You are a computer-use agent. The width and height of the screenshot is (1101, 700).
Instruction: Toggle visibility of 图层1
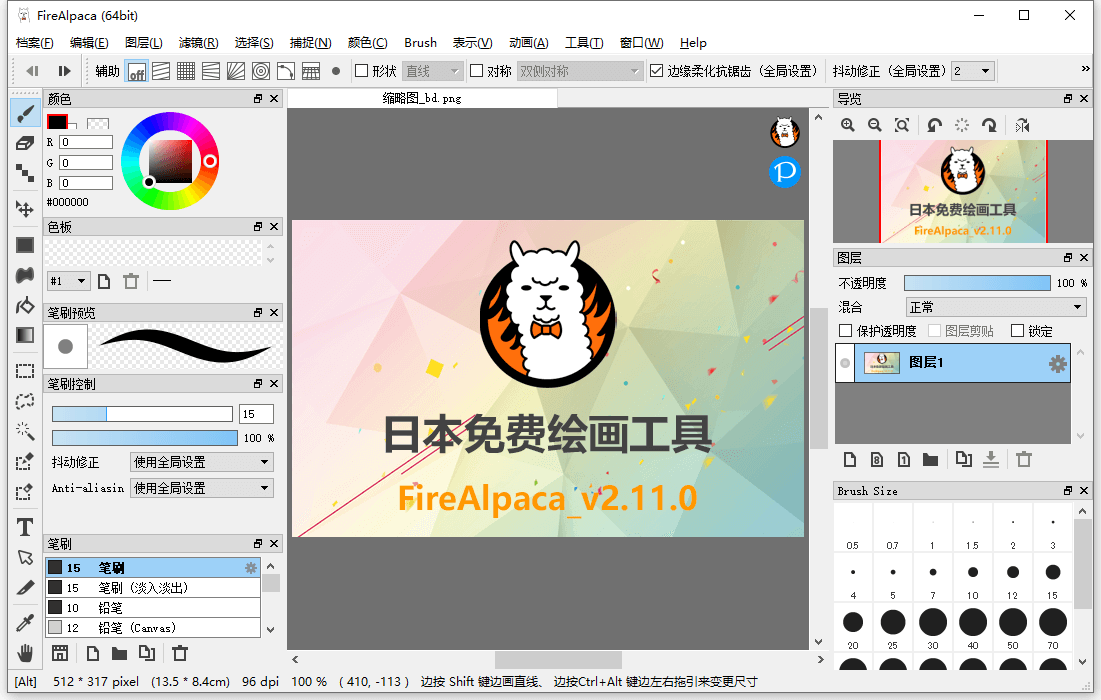tap(845, 363)
